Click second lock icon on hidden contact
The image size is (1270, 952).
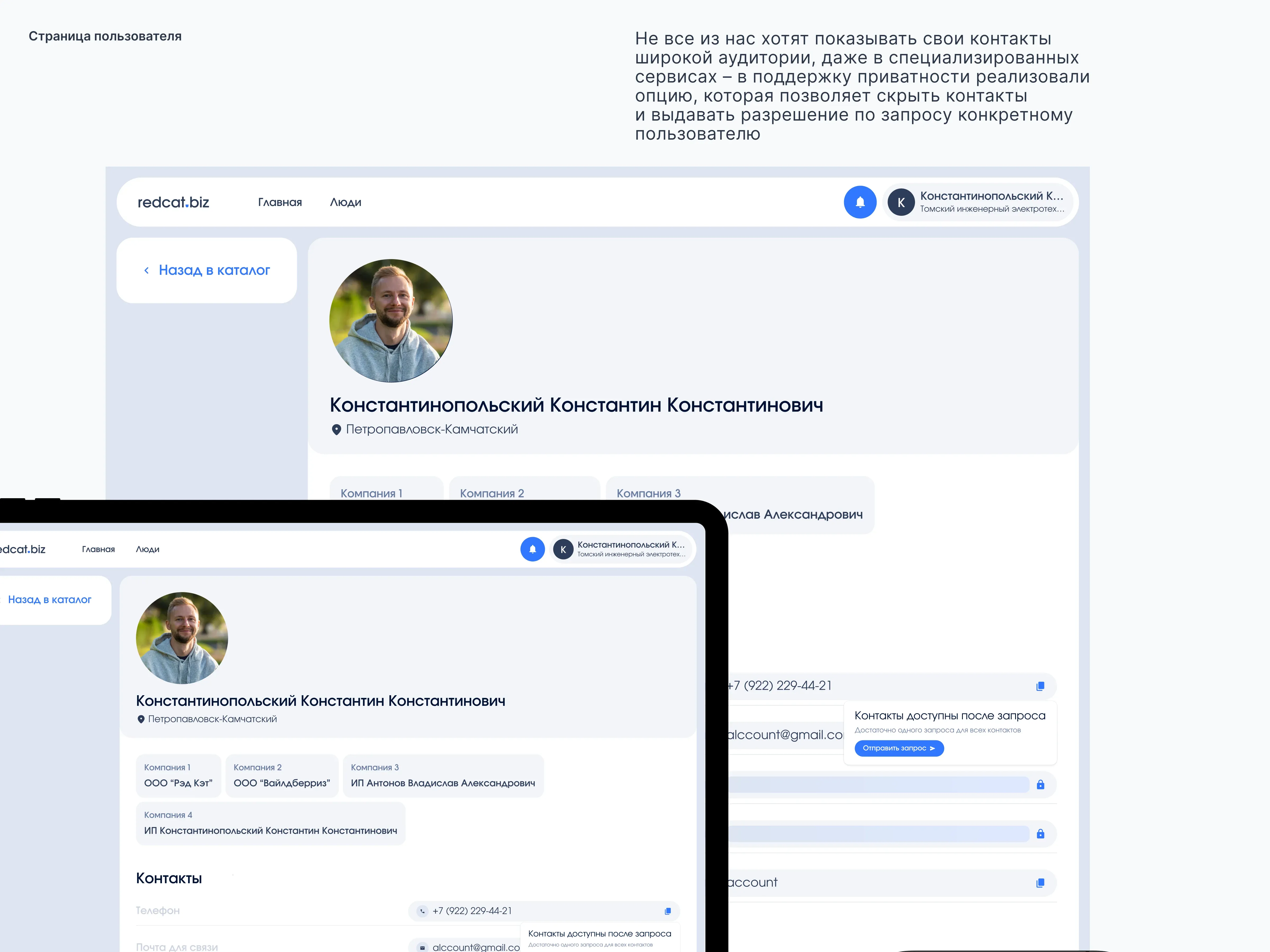1040,834
